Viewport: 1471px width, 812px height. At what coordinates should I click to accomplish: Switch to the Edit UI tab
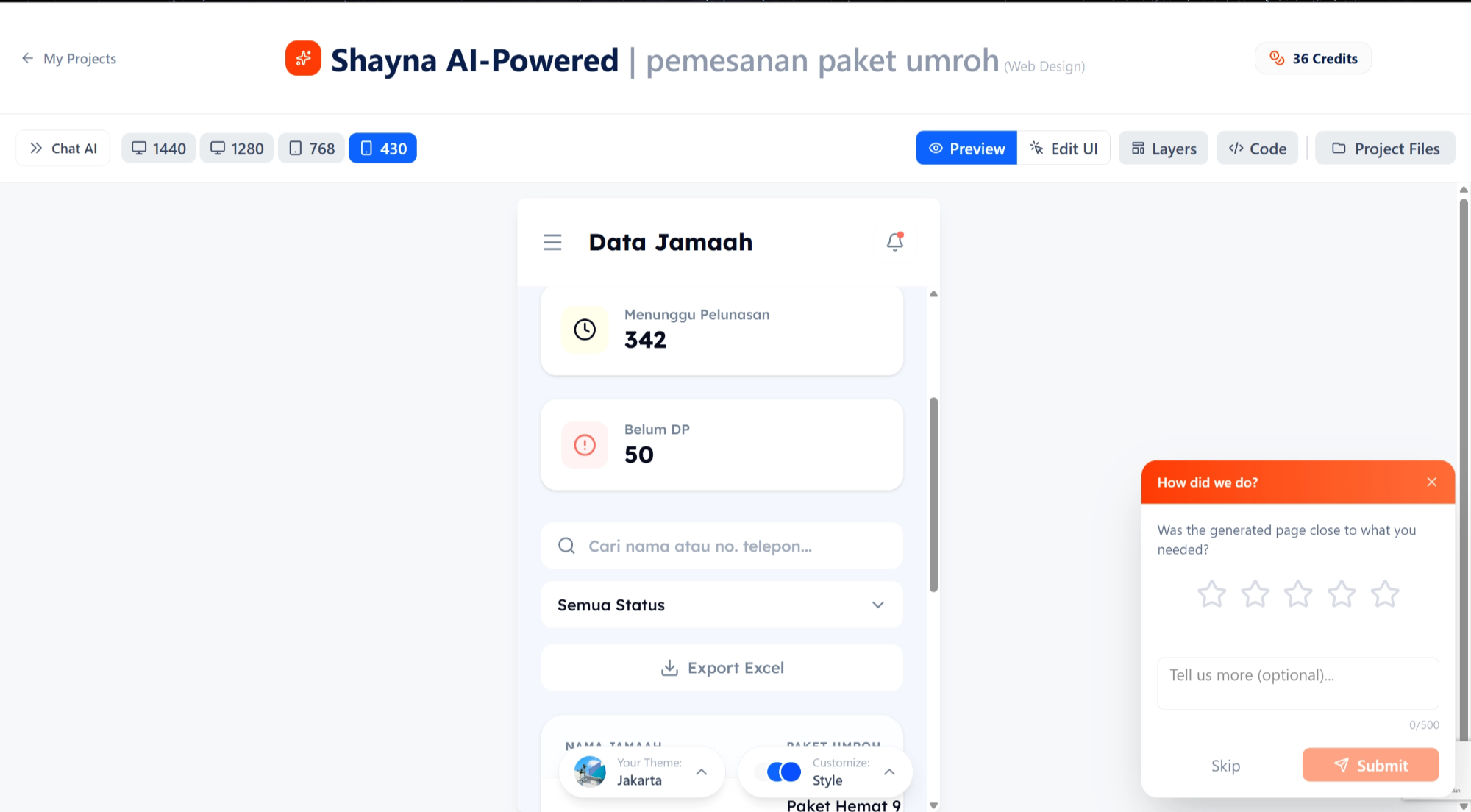coord(1063,148)
